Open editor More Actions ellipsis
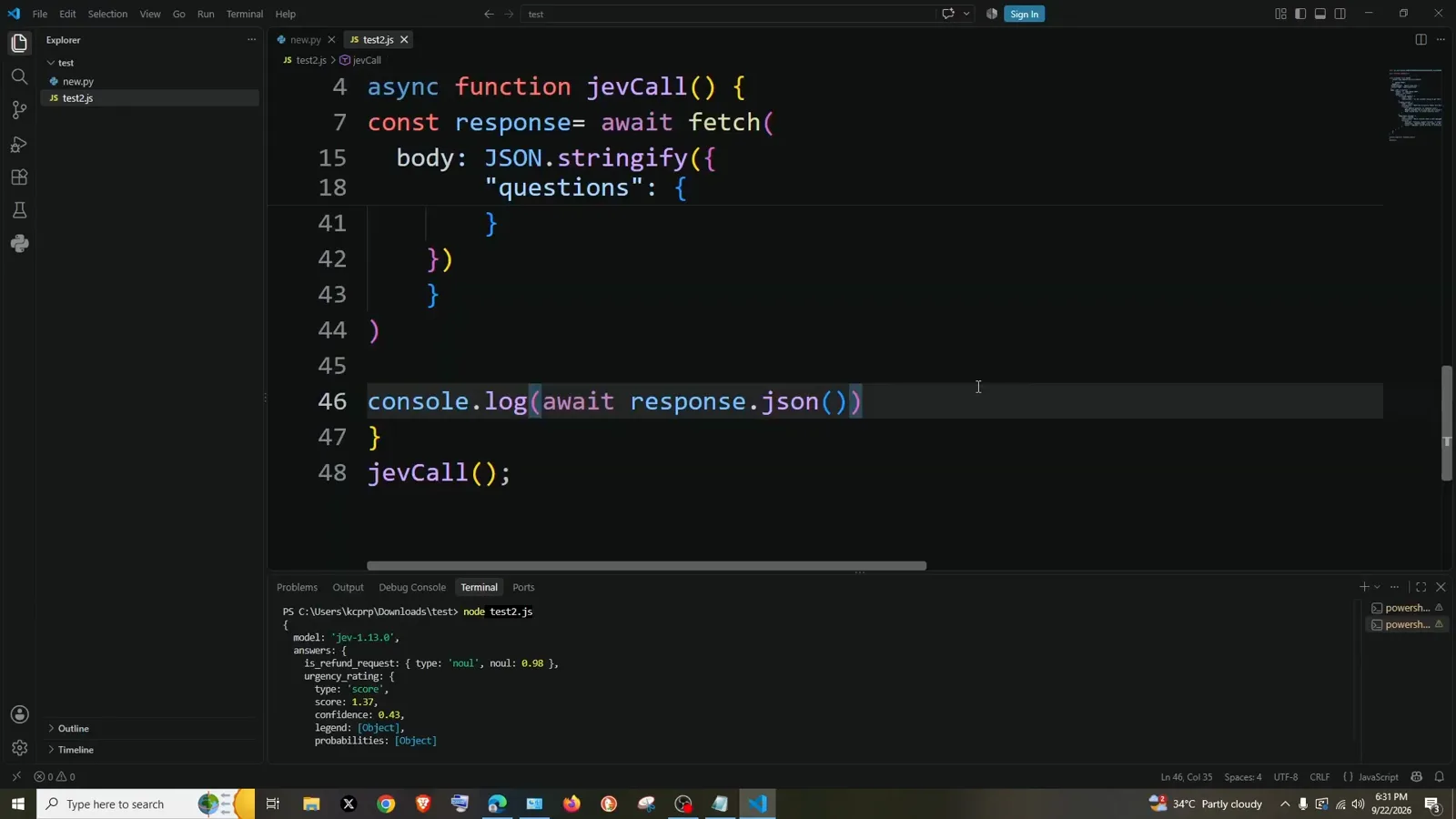 [1441, 39]
